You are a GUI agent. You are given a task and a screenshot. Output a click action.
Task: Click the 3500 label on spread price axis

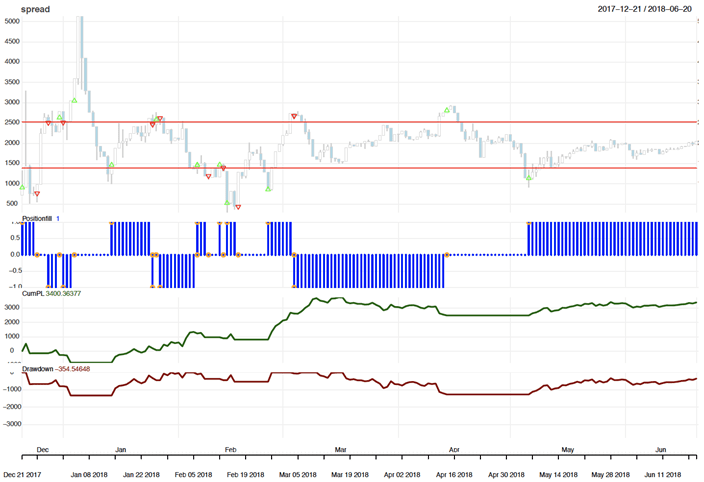(12, 82)
